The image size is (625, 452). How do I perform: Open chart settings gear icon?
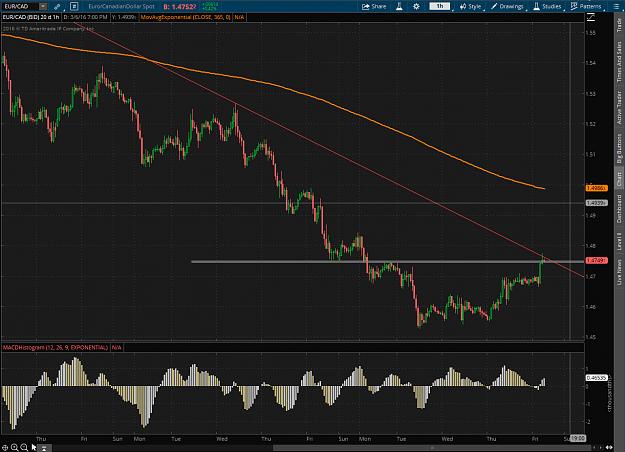416,6
